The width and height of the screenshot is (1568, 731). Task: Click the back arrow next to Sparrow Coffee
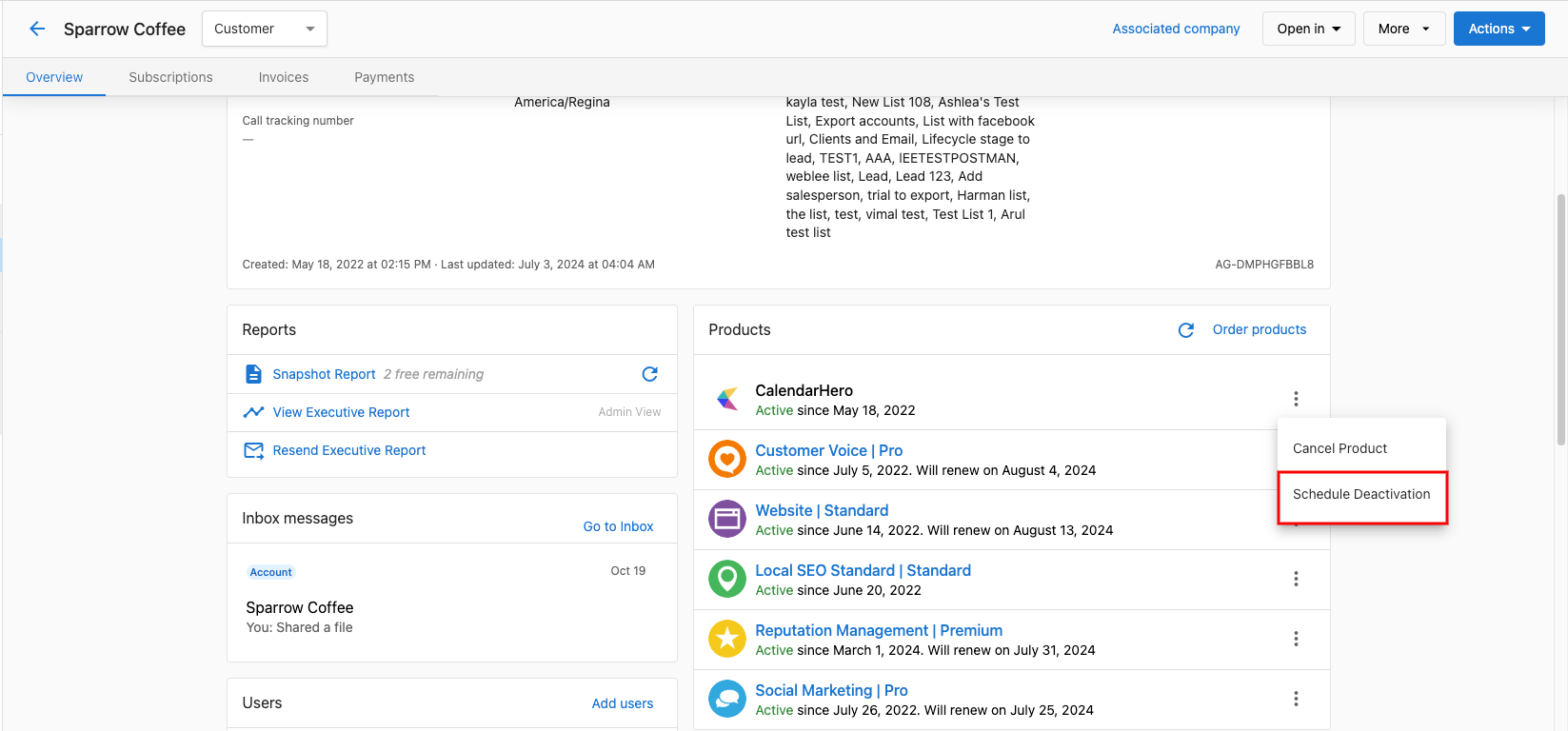[37, 29]
